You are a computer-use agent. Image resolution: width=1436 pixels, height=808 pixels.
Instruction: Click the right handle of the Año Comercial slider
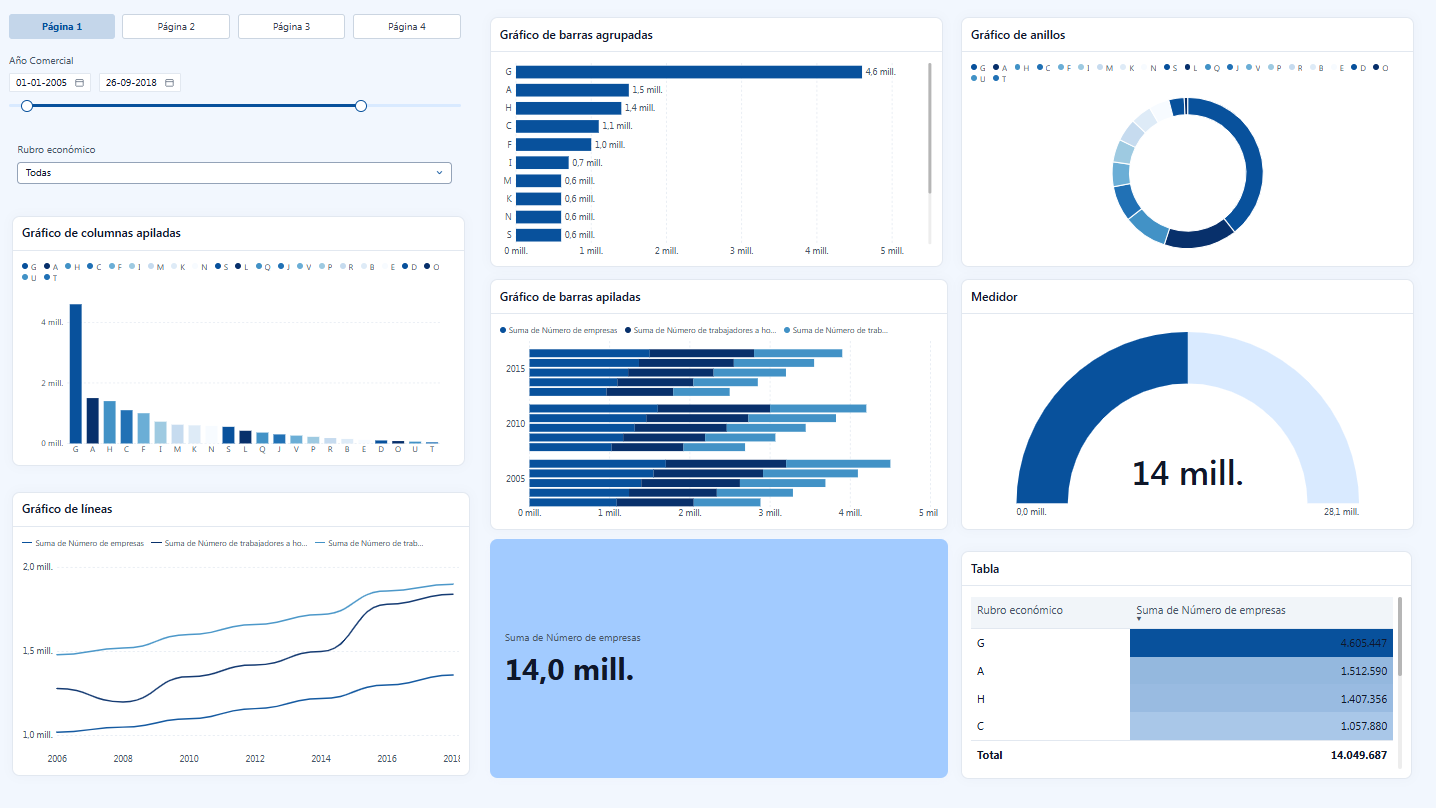(361, 105)
